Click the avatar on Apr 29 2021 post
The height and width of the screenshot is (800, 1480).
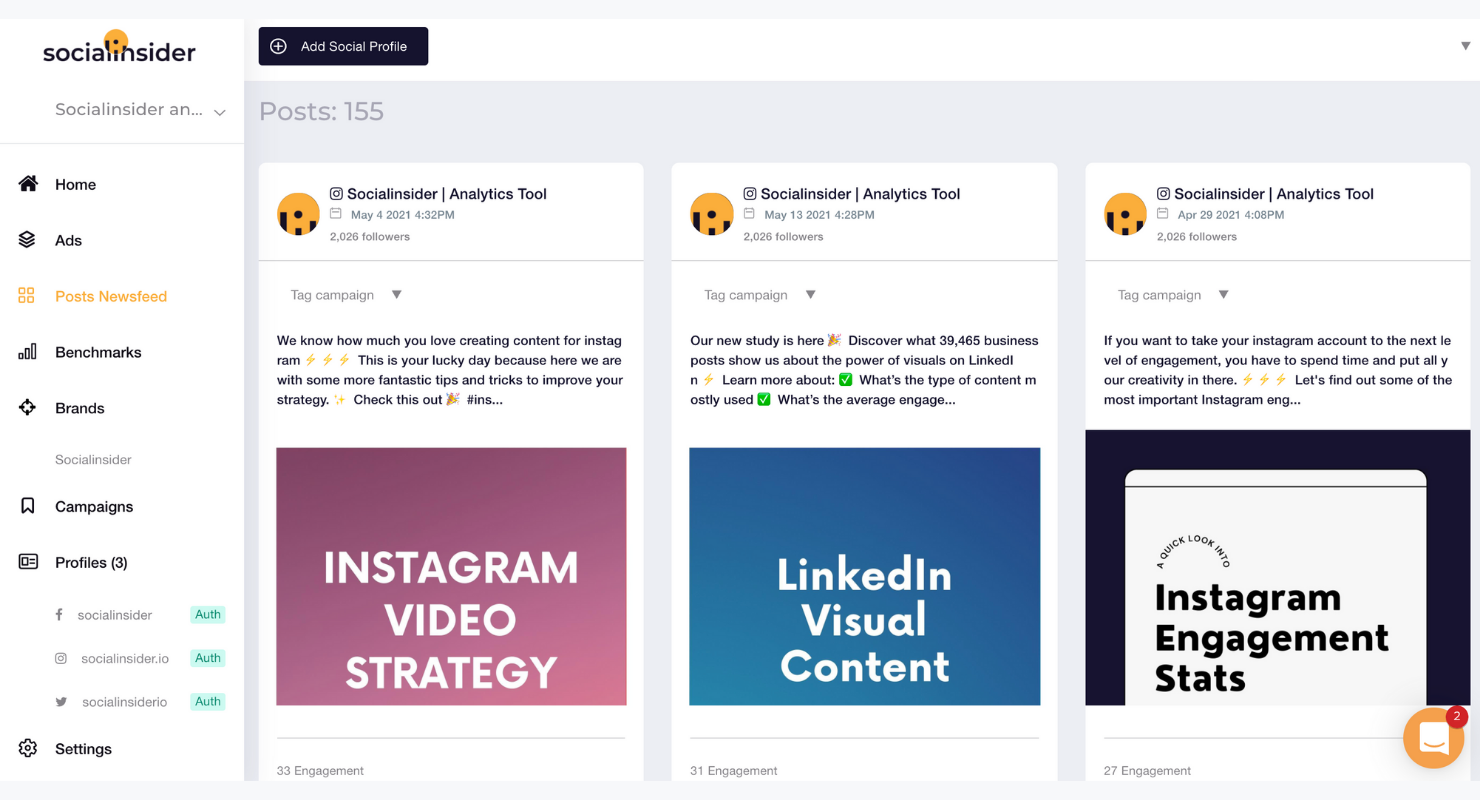(x=1125, y=214)
